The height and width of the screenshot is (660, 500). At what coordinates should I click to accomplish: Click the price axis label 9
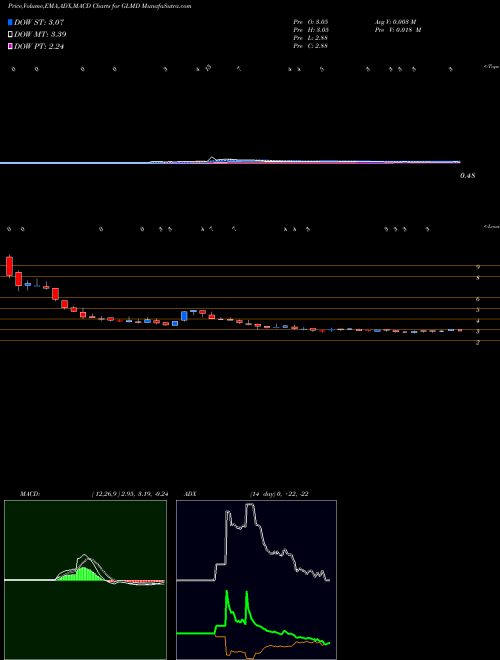click(x=478, y=267)
